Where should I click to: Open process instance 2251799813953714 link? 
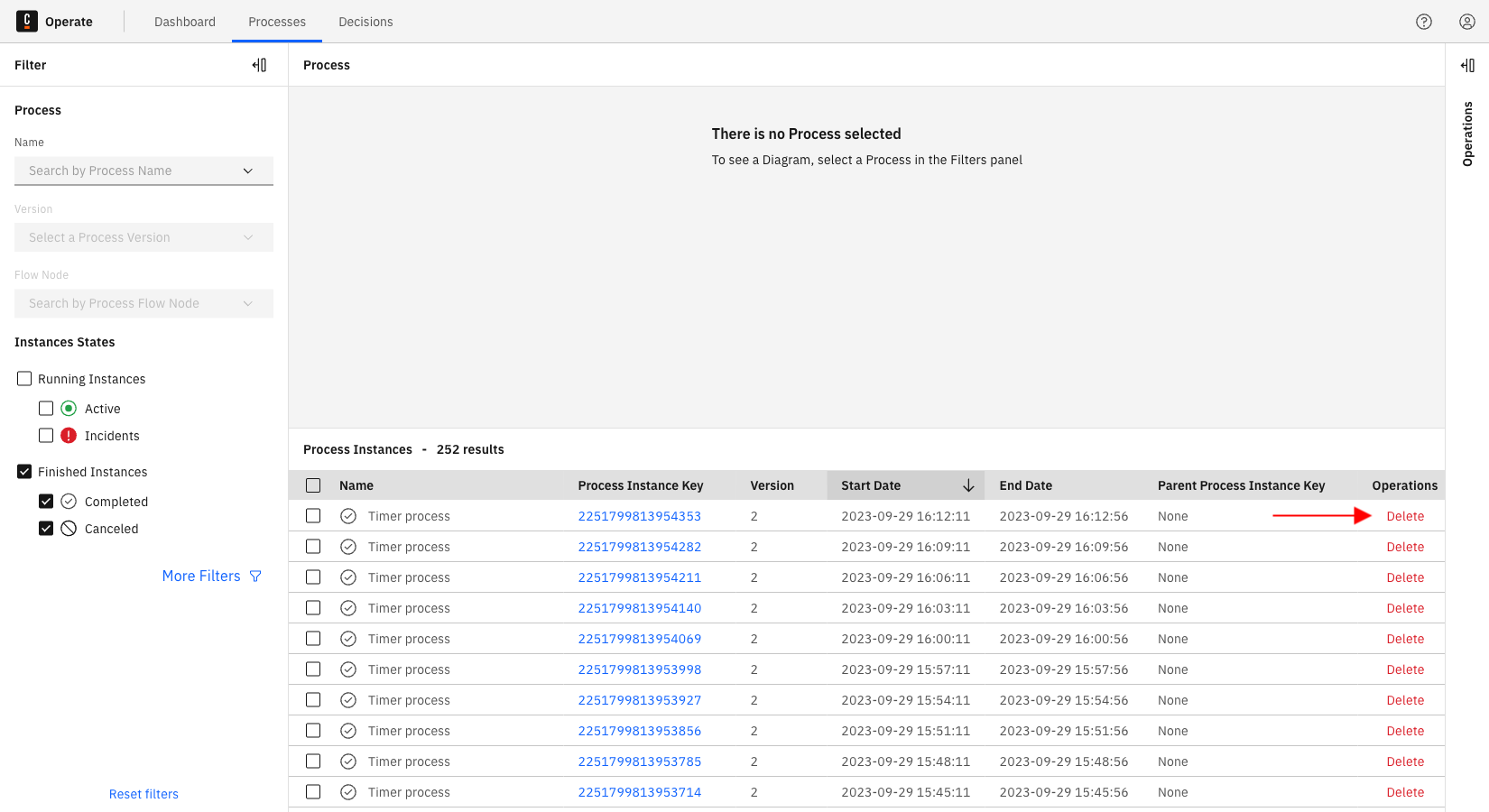coord(640,792)
